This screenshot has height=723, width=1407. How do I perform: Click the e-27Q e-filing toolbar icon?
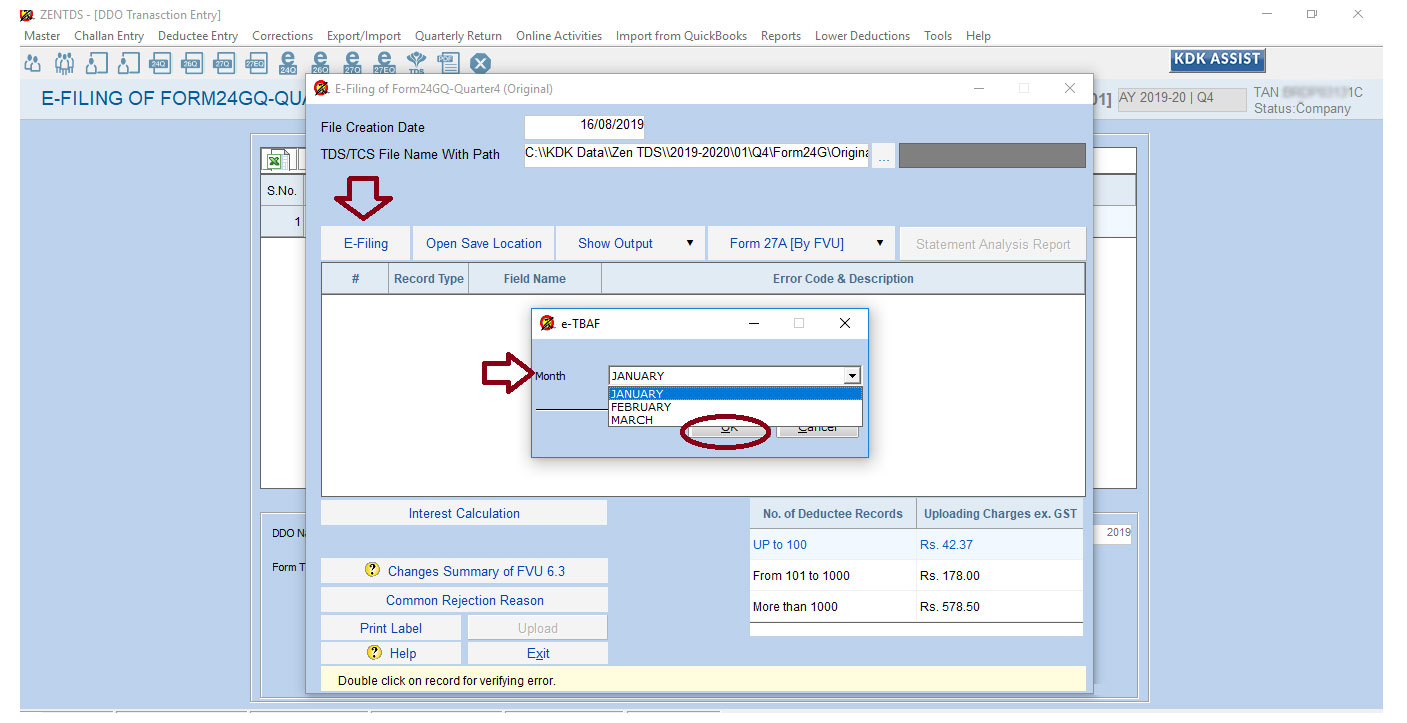click(x=352, y=63)
